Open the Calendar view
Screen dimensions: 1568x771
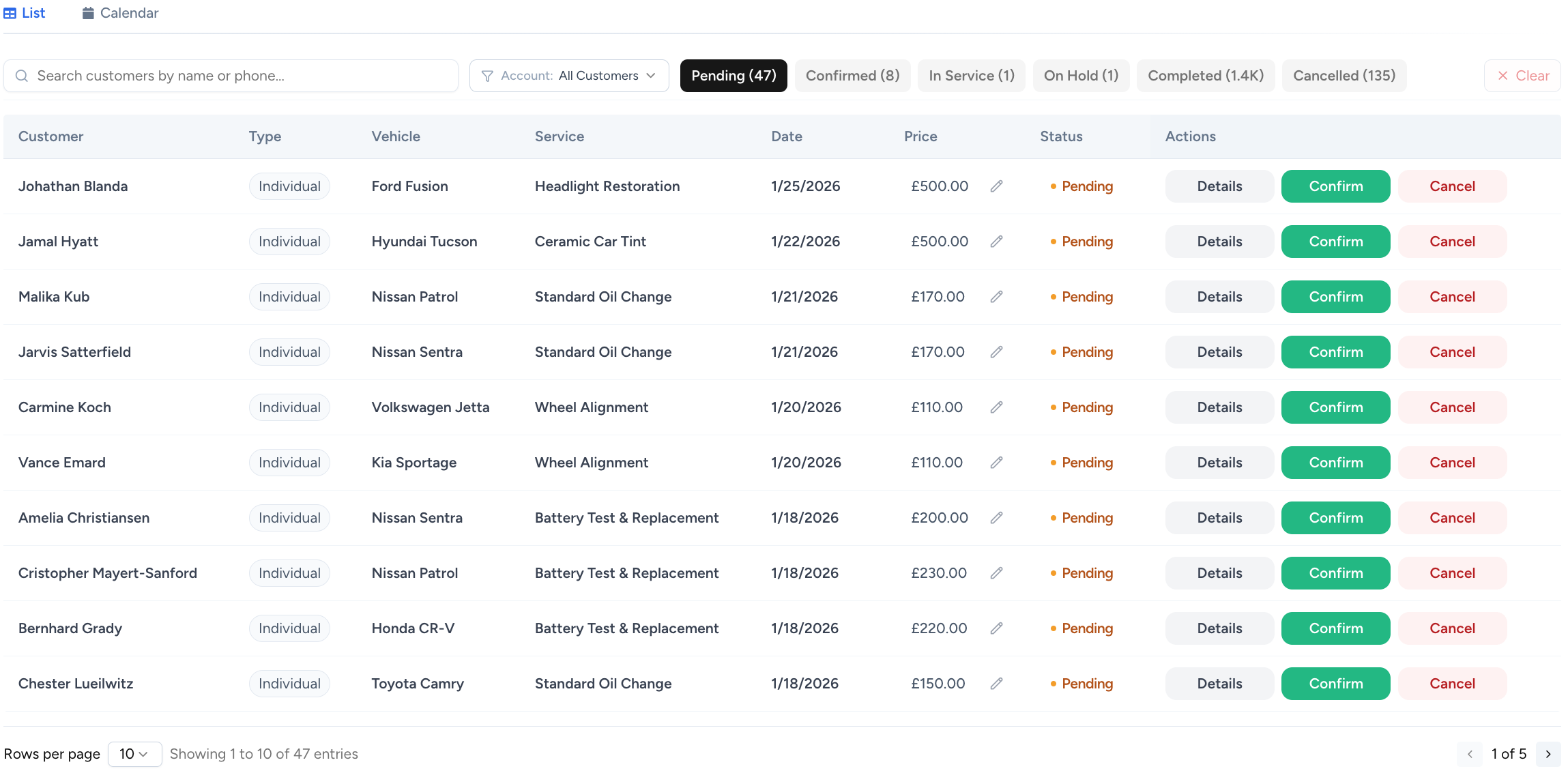coord(119,12)
